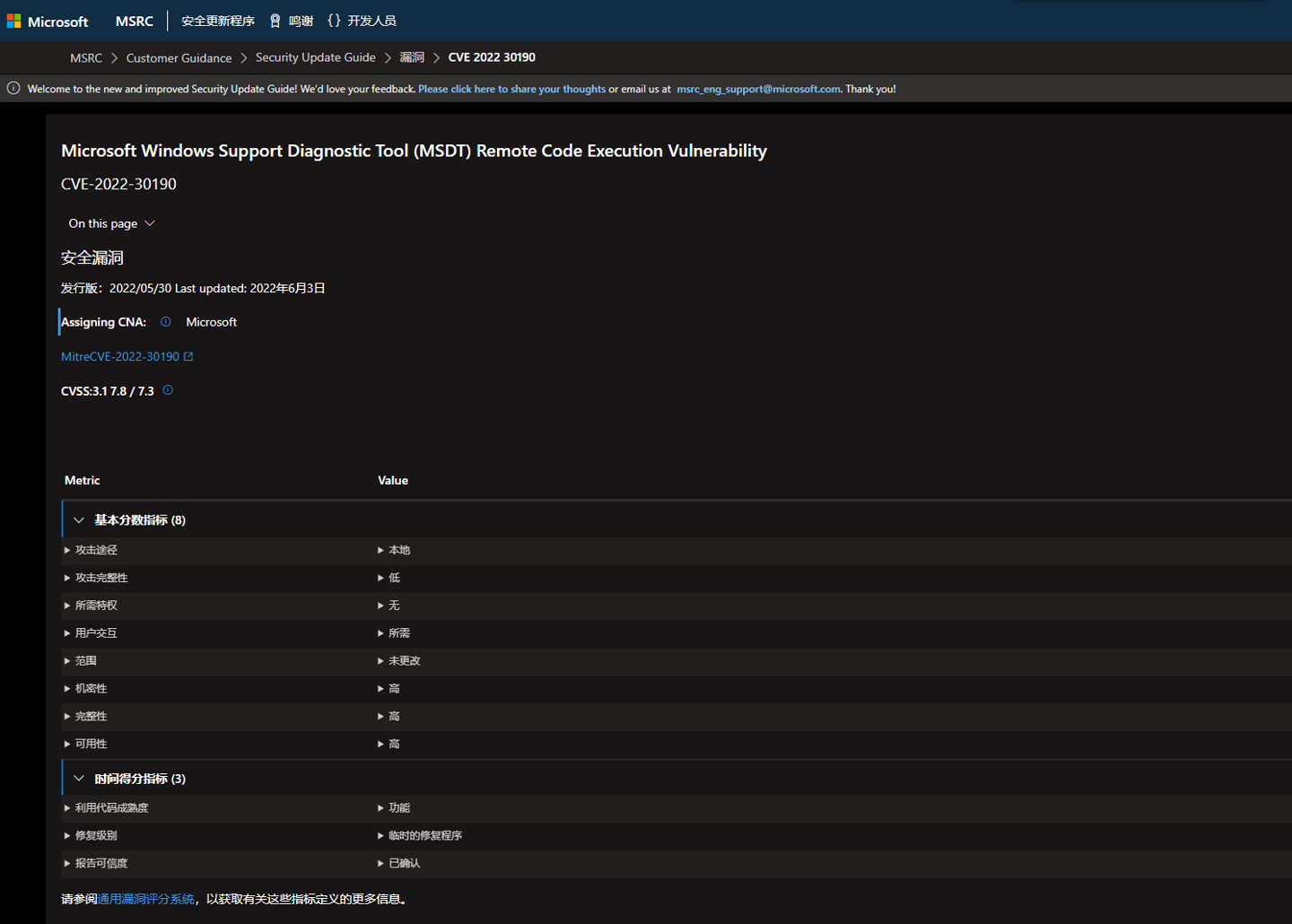
Task: Expand the 低 value details
Action: click(x=388, y=578)
